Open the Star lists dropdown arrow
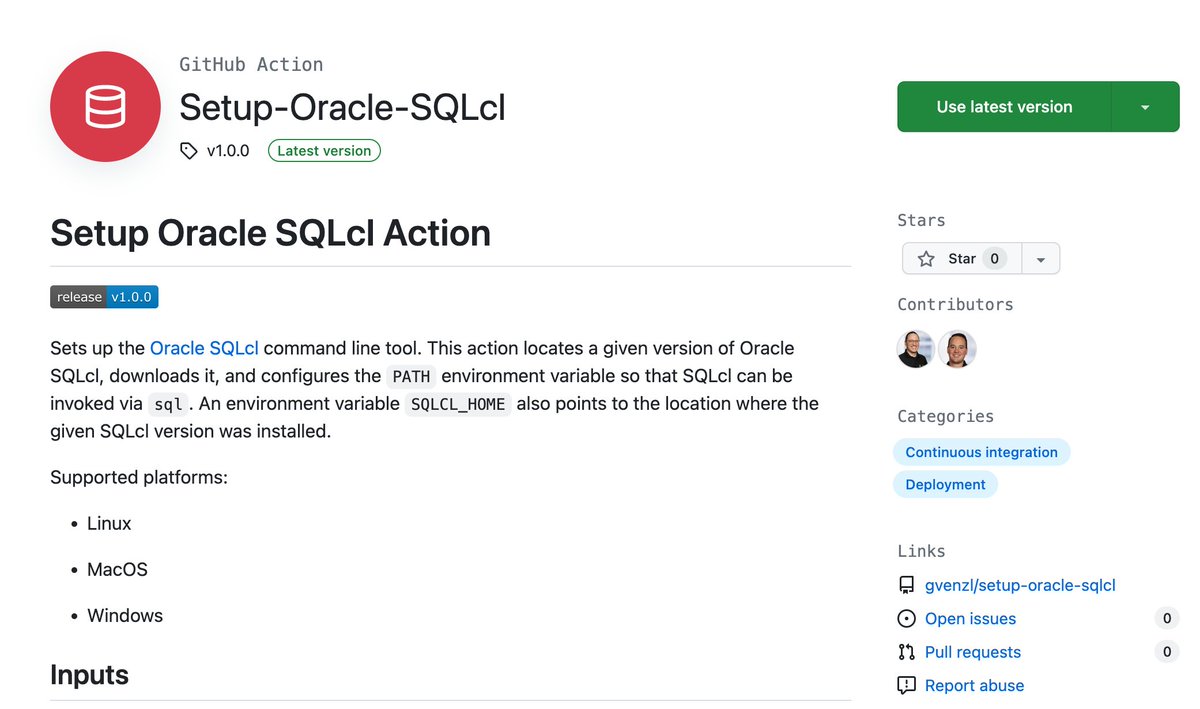 coord(1040,259)
